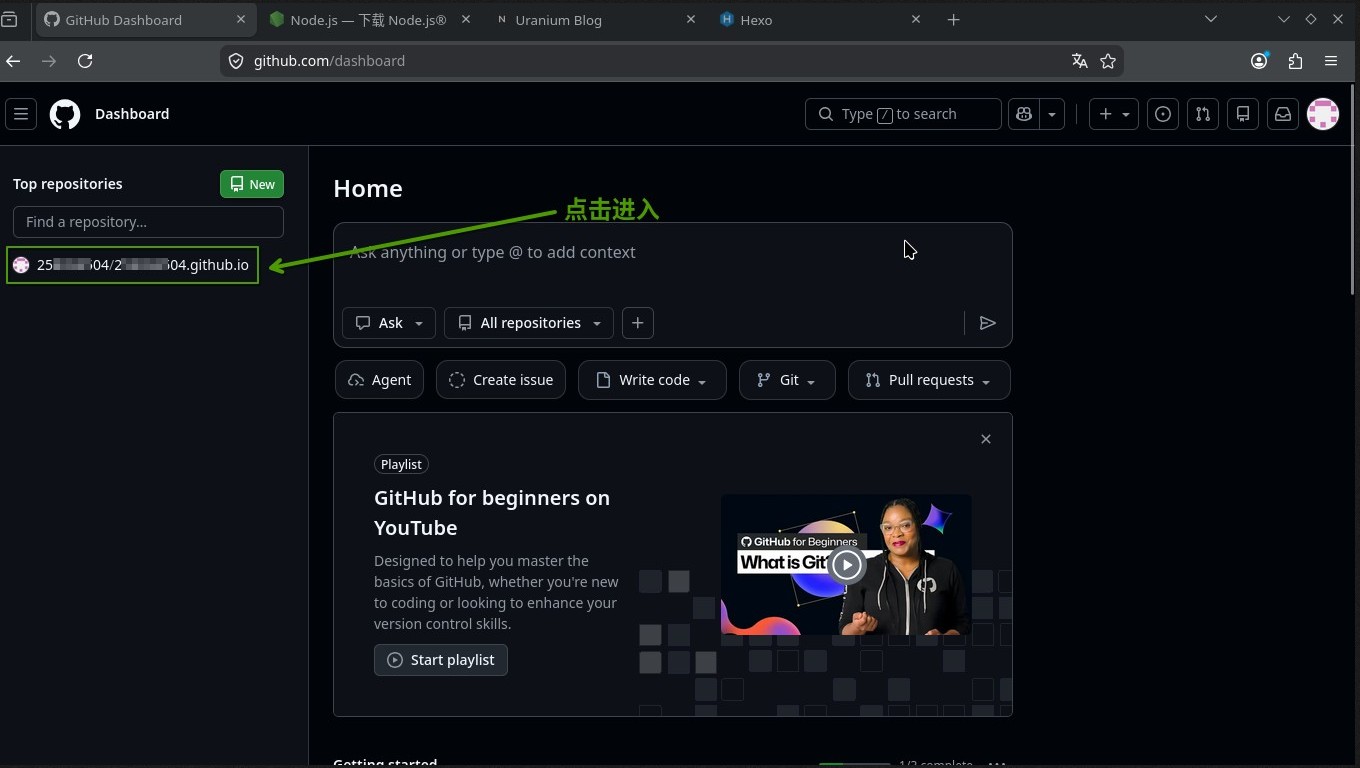Screen dimensions: 1360x768
Task: Click the Ask anything chat input
Action: coord(672,253)
